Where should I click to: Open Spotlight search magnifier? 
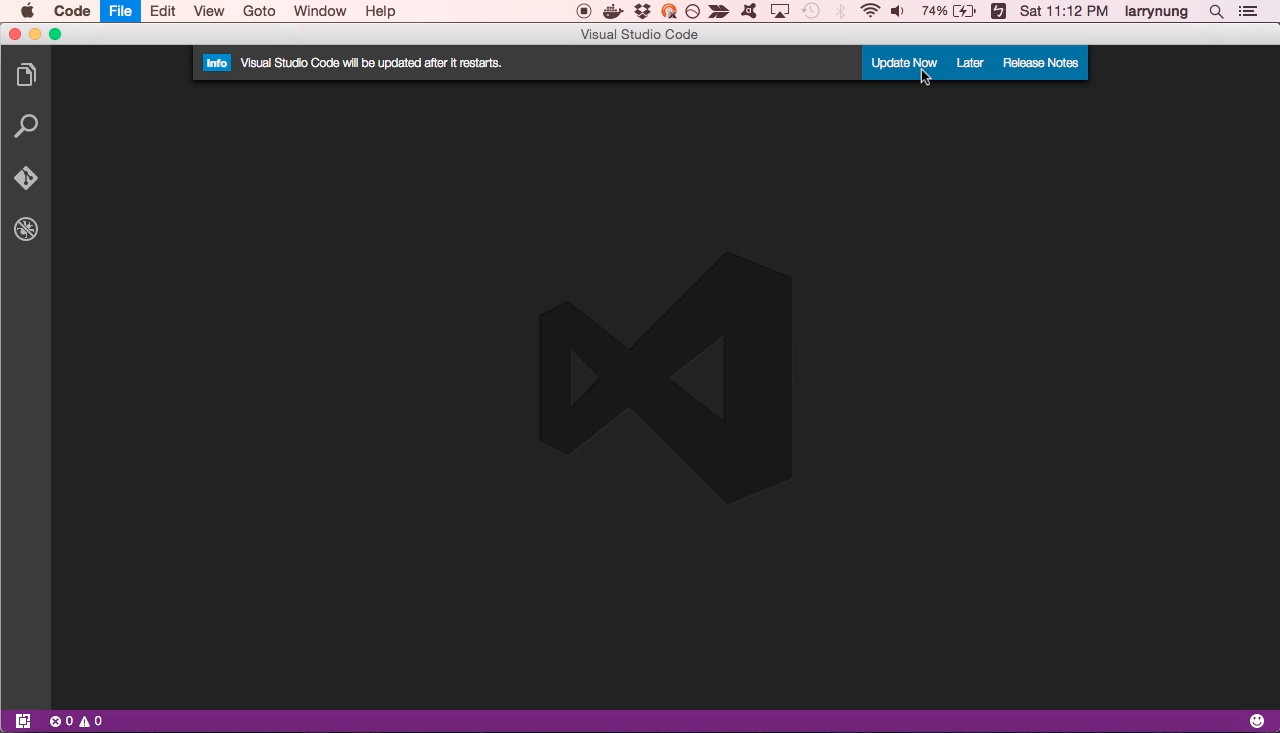(1216, 11)
